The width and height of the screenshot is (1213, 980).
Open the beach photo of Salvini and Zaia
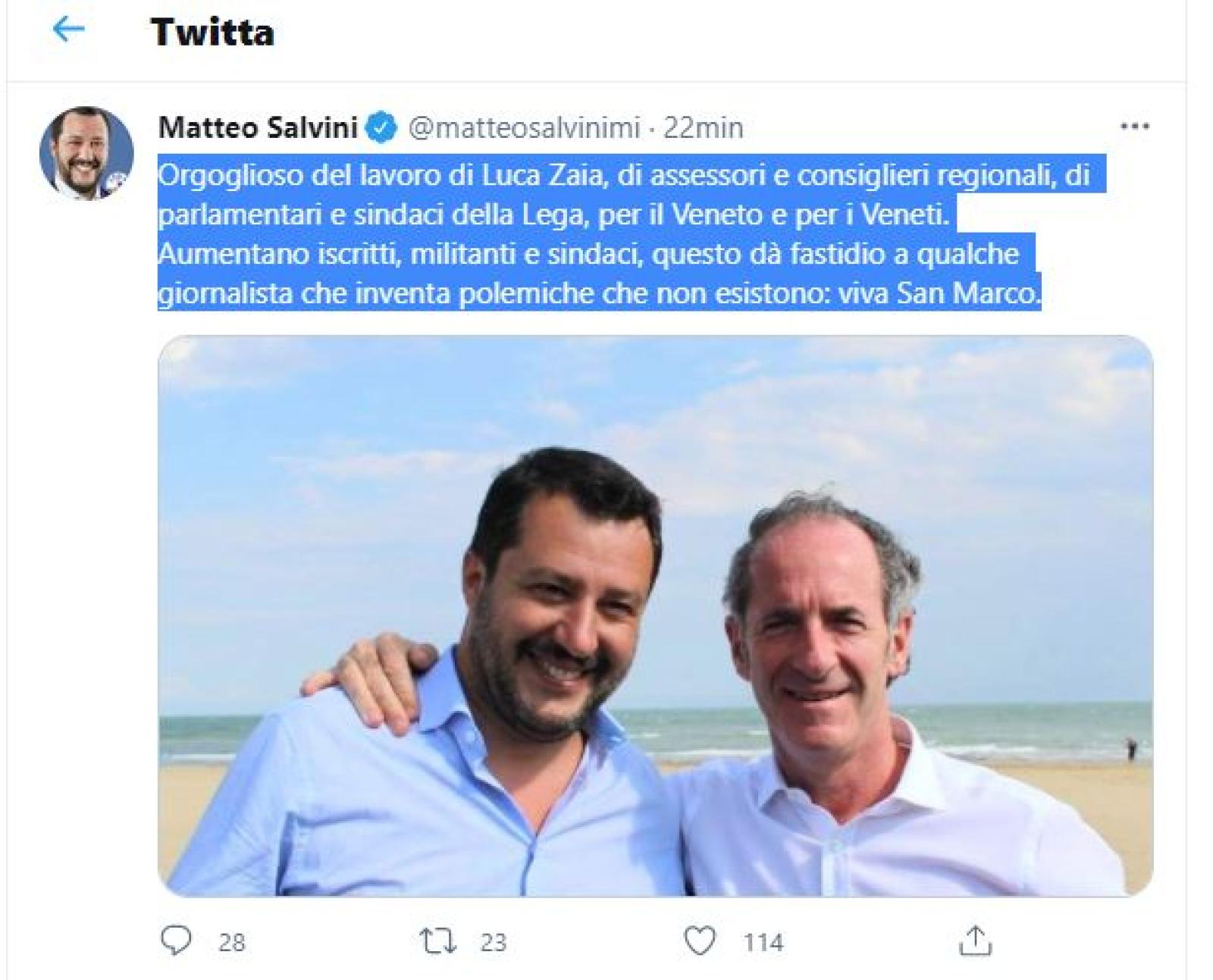tap(606, 622)
